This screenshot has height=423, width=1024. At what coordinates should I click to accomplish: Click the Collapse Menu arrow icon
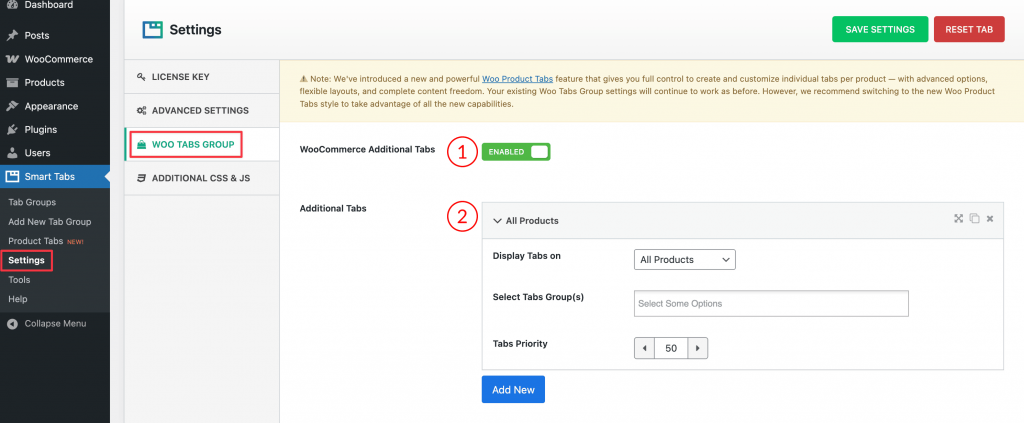12,324
